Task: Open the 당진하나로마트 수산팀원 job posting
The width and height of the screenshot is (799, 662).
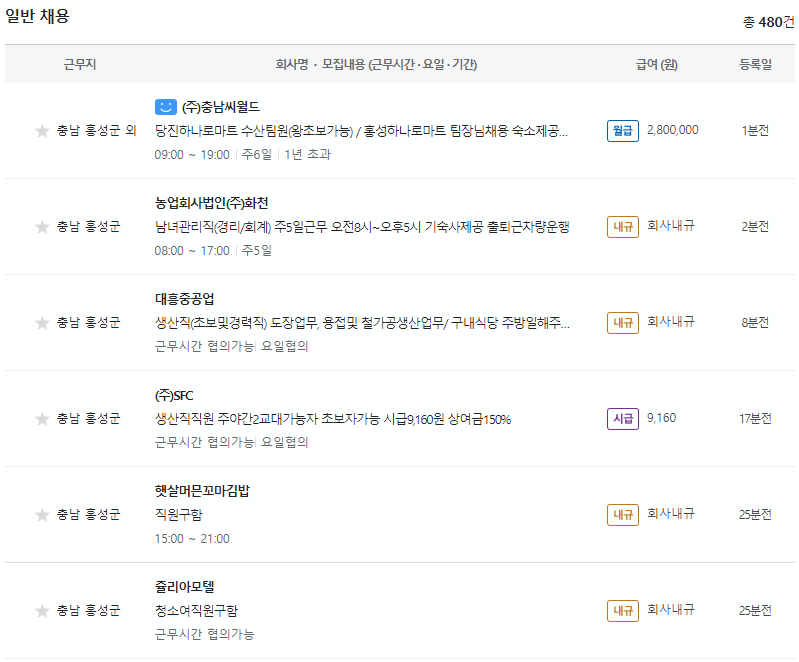Action: click(361, 131)
